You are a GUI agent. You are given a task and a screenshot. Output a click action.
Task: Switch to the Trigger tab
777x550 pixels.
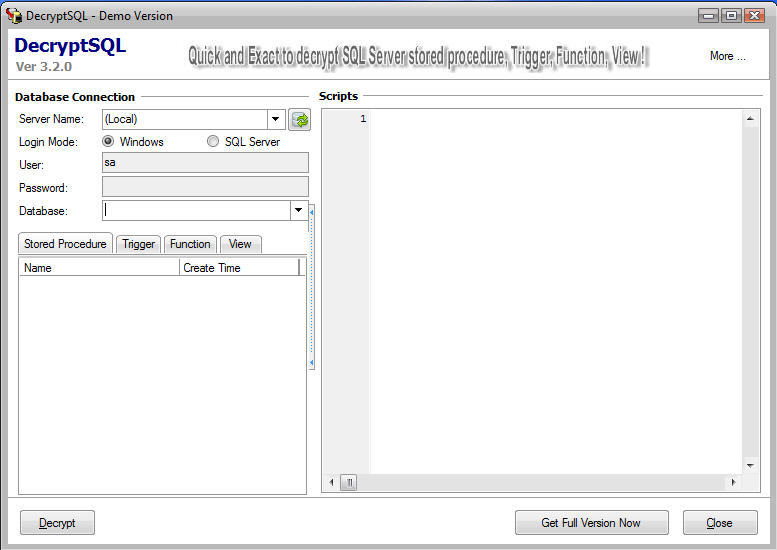138,244
